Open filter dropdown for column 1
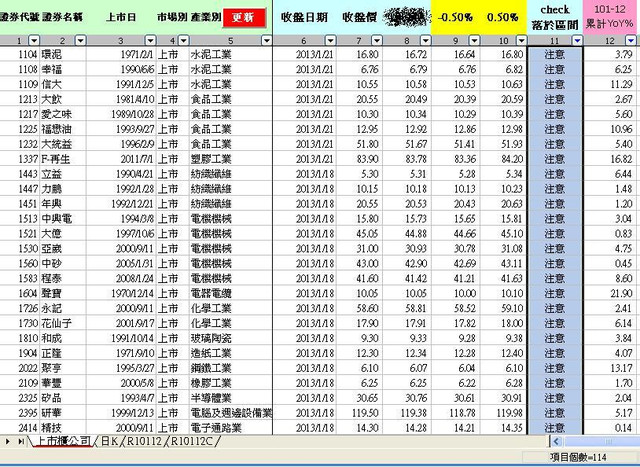Image resolution: width=640 pixels, height=467 pixels. click(34, 40)
